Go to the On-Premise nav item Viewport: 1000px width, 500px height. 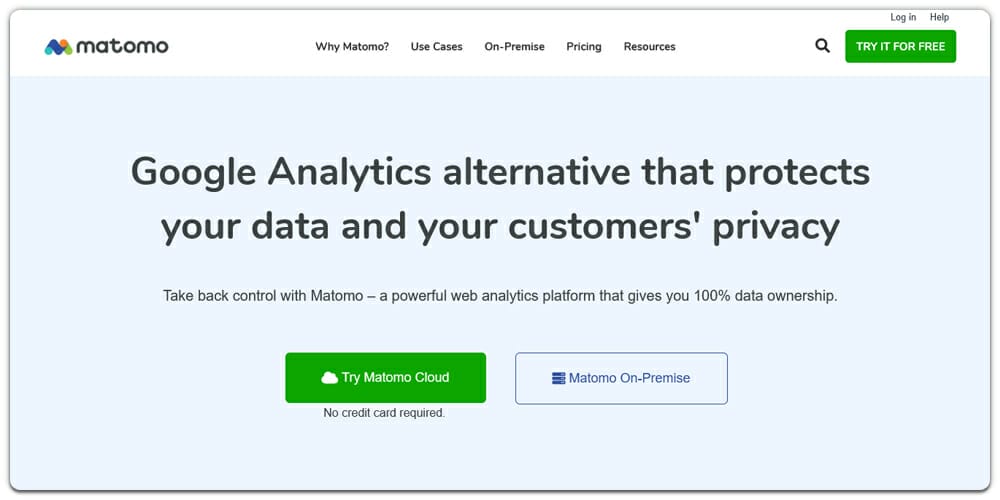514,47
